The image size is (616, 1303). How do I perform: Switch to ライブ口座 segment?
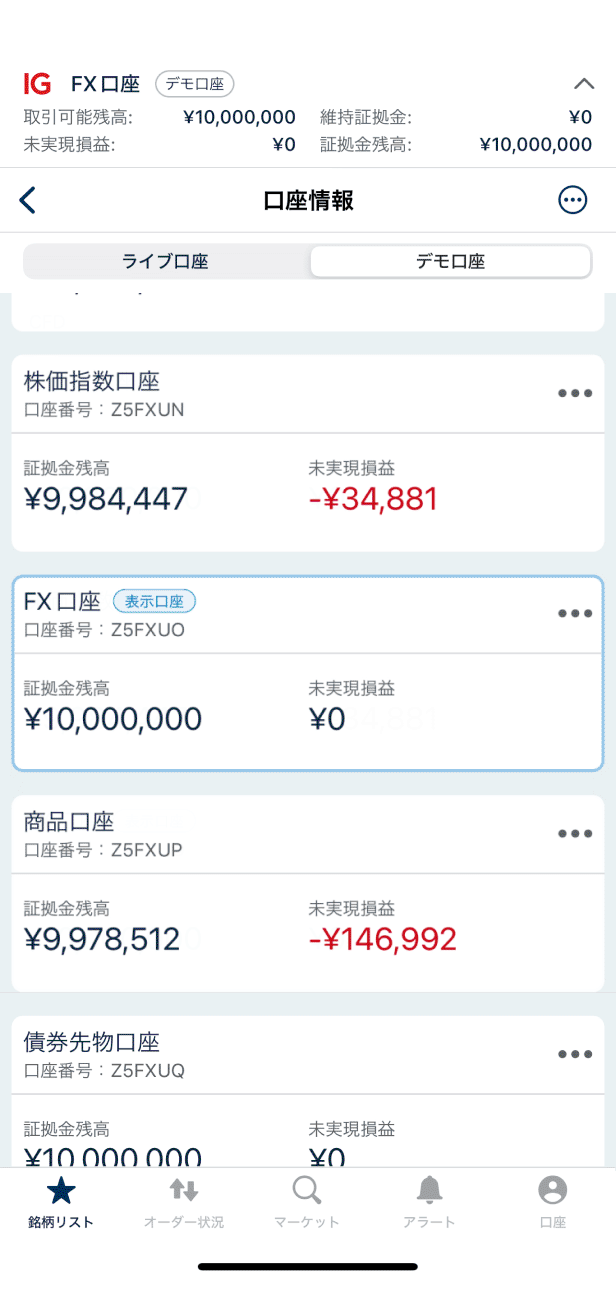pos(166,262)
